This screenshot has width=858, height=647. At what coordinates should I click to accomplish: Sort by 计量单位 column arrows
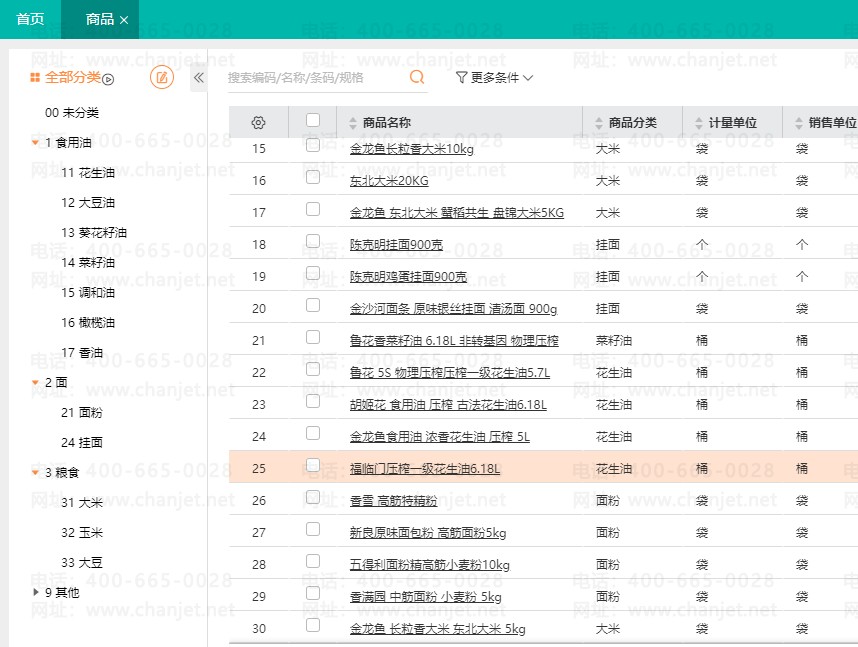click(x=698, y=124)
